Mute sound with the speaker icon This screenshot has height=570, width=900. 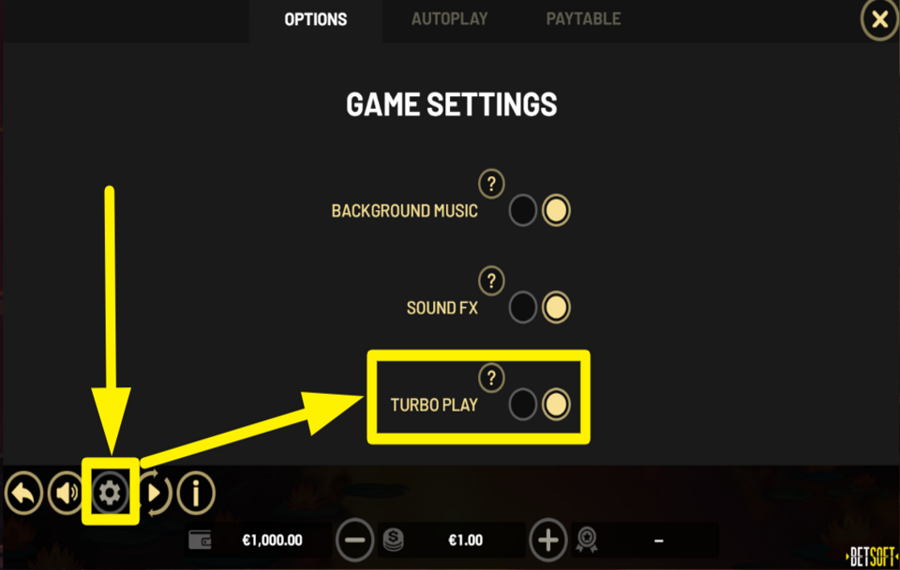(x=65, y=493)
